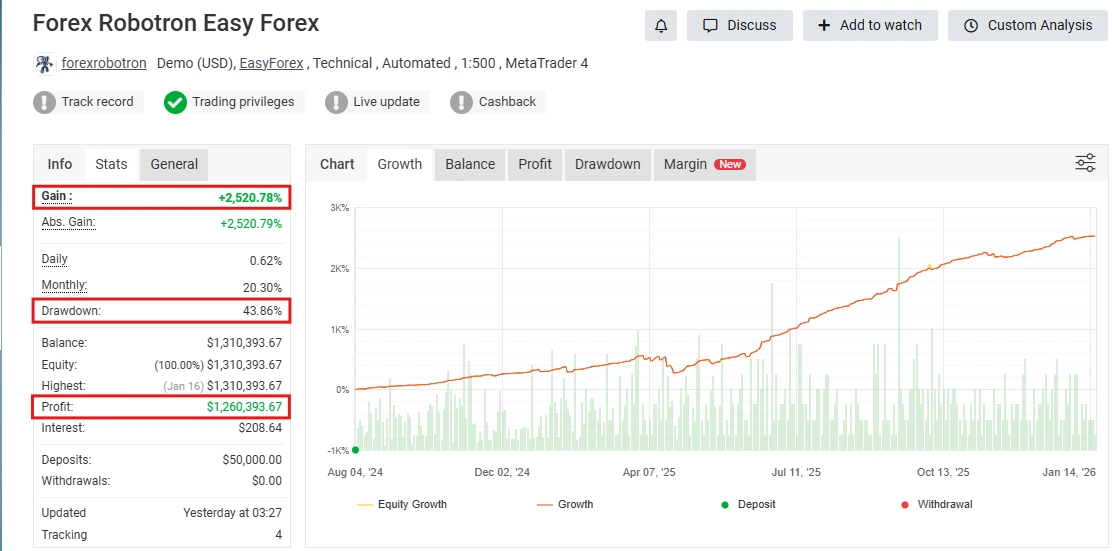
Task: Toggle Growth series in chart legend
Action: (x=565, y=504)
